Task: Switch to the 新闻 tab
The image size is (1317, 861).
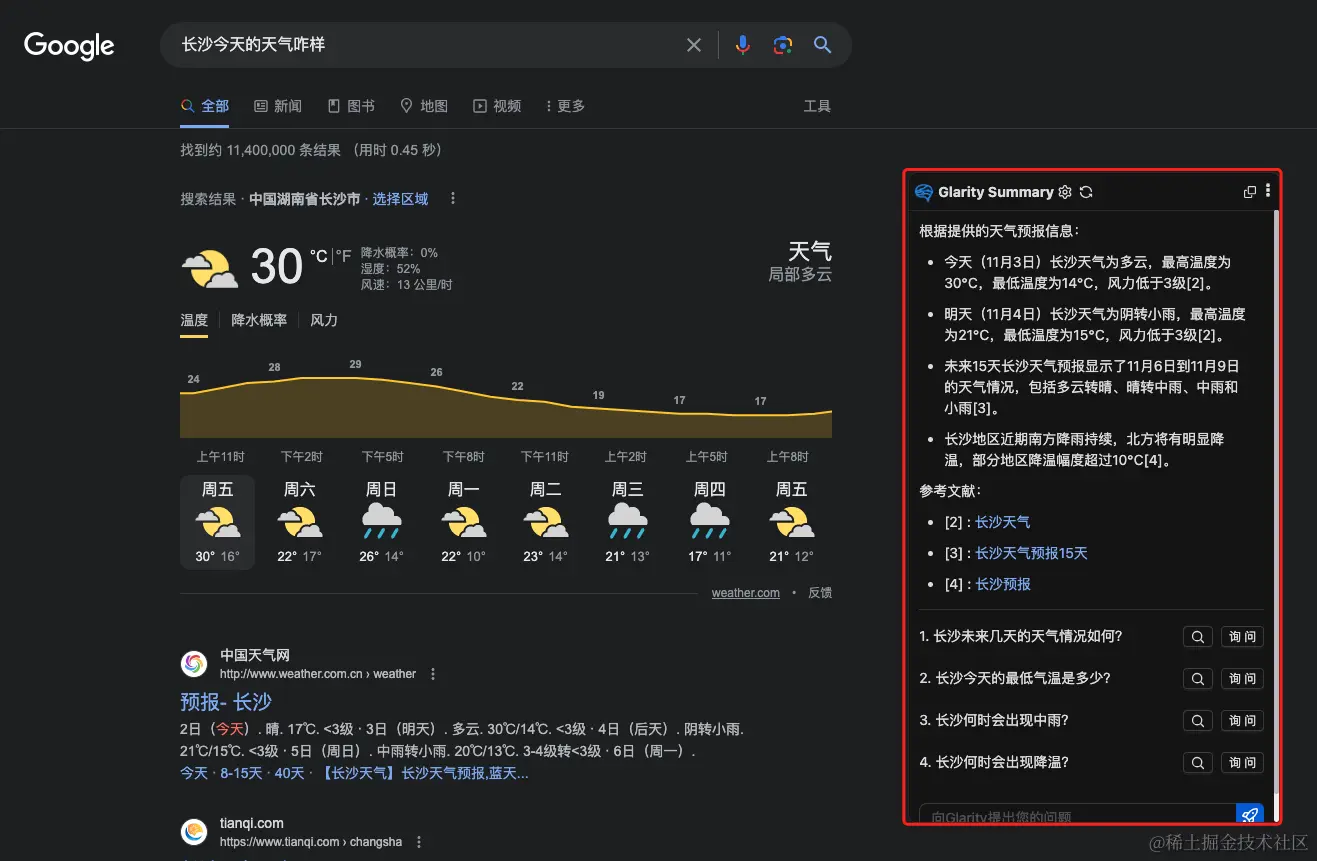Action: pos(278,106)
